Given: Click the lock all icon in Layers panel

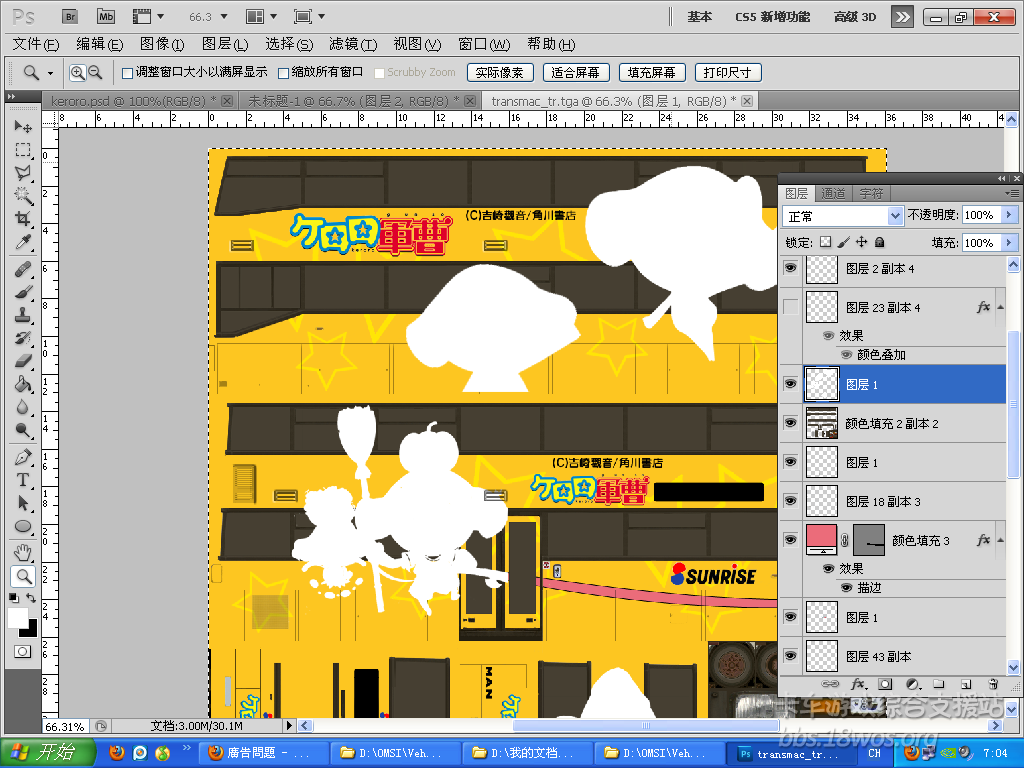Looking at the screenshot, I should pyautogui.click(x=879, y=242).
